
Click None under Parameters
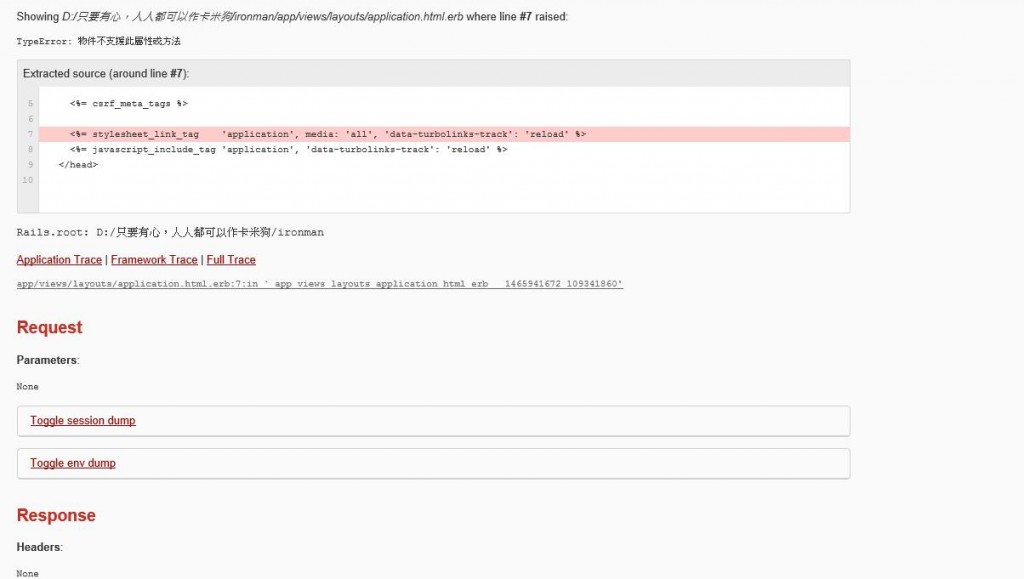(27, 387)
